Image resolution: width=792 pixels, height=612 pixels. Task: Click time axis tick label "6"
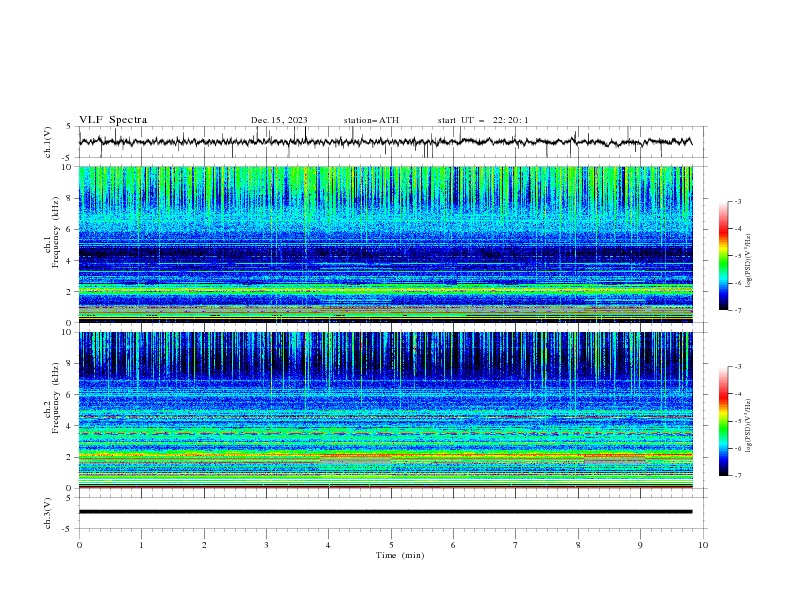[x=453, y=545]
